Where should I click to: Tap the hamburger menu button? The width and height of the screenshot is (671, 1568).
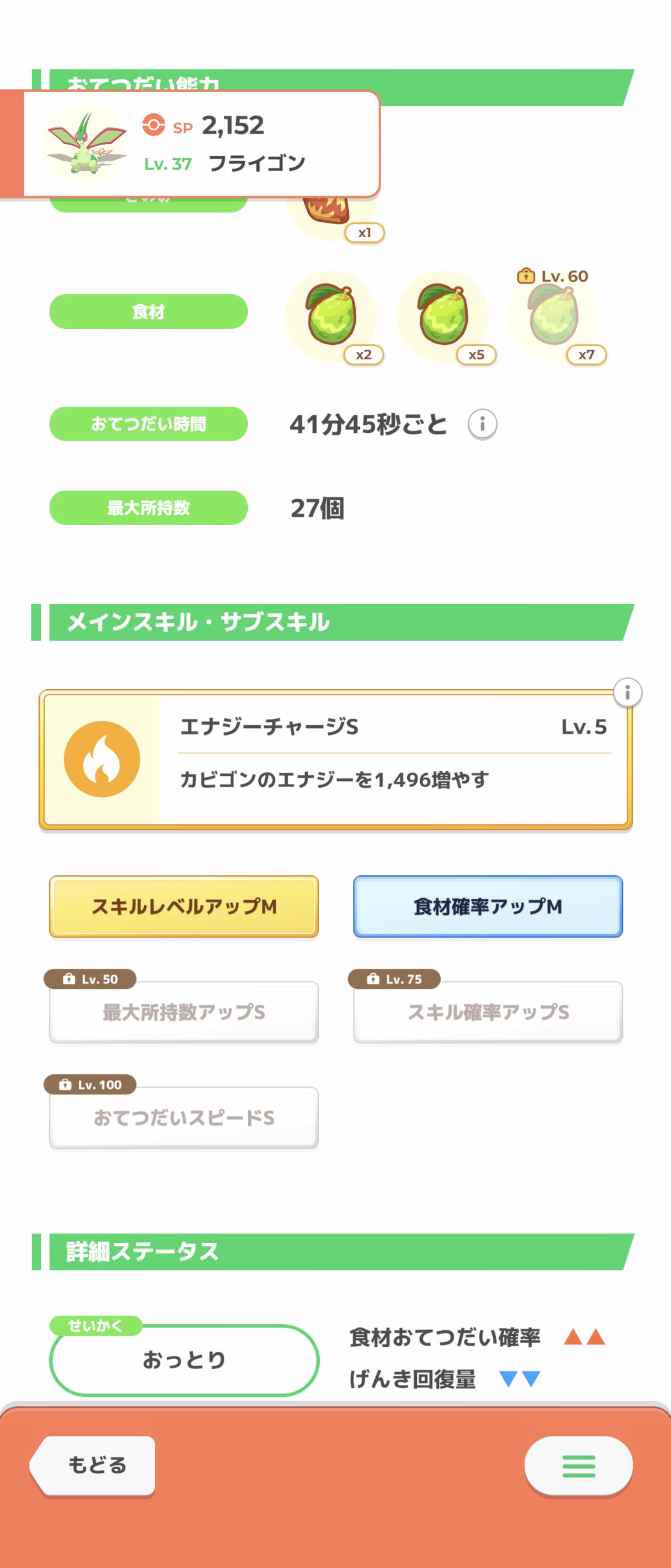(x=578, y=1466)
